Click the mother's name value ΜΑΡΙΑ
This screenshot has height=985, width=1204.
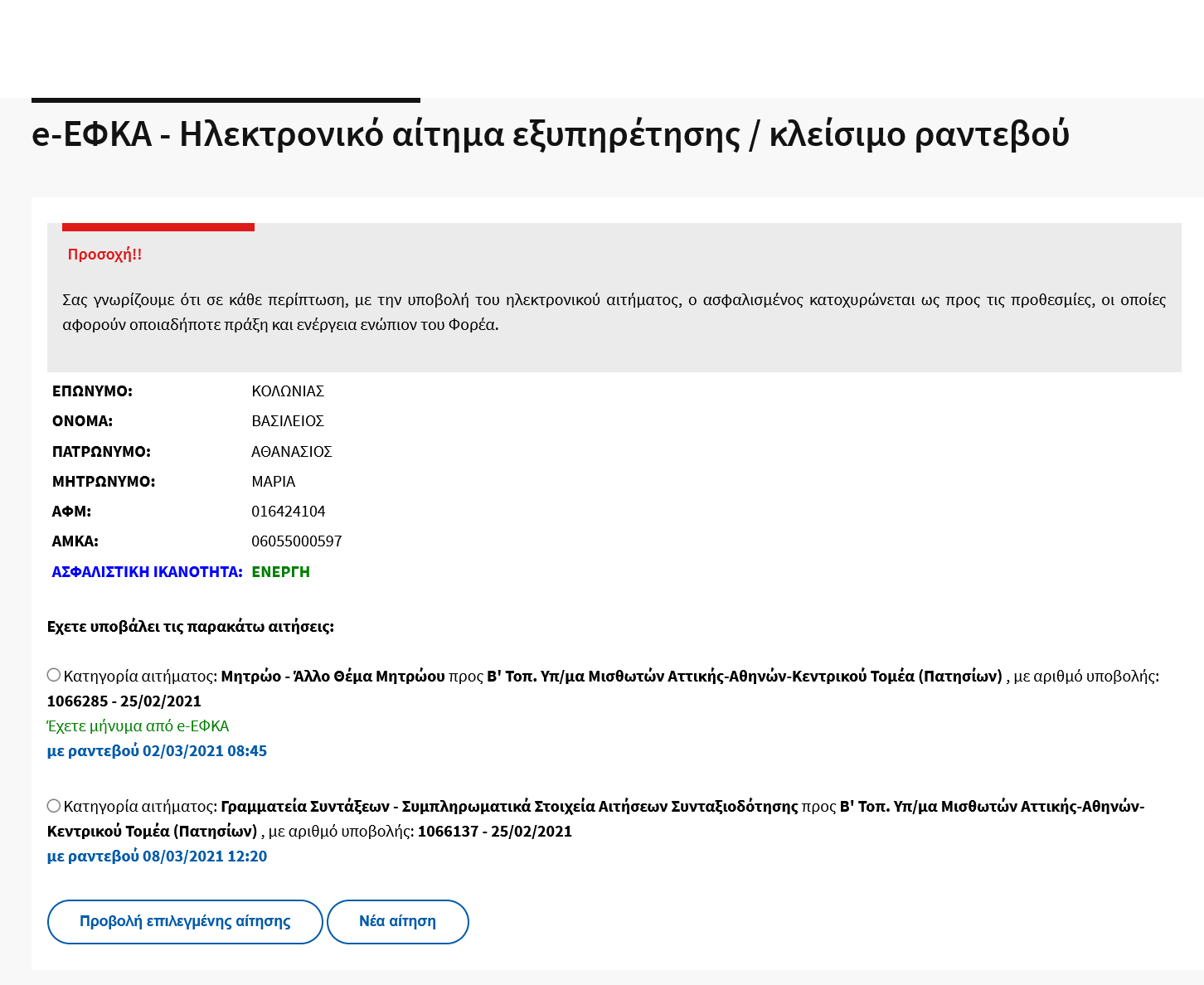tap(273, 482)
